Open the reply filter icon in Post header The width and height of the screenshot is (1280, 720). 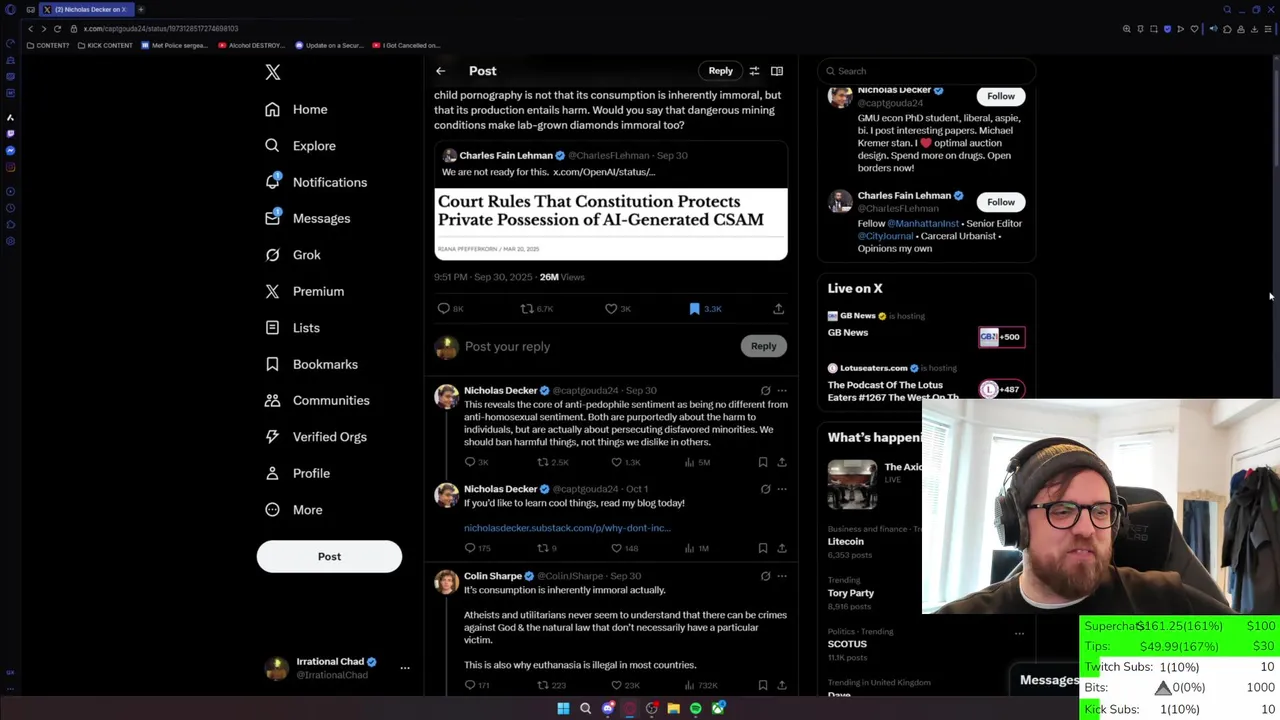tap(754, 71)
